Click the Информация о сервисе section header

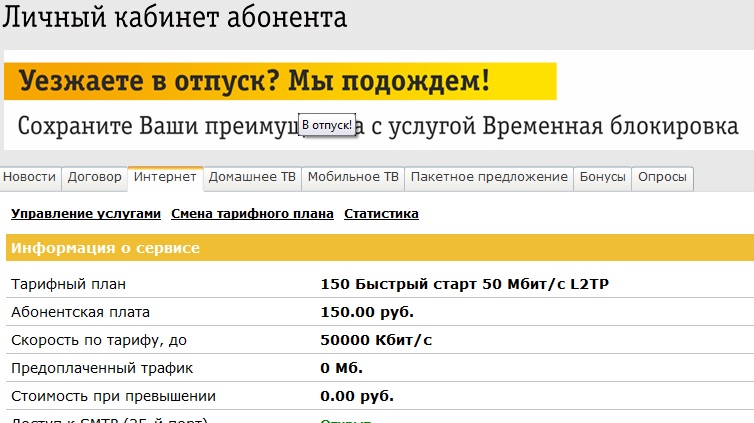click(105, 248)
